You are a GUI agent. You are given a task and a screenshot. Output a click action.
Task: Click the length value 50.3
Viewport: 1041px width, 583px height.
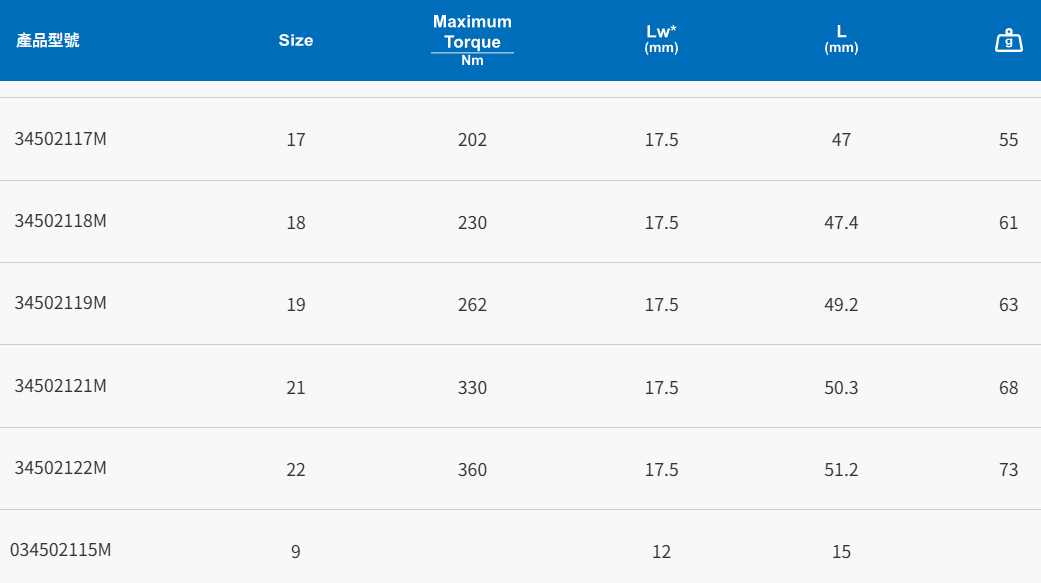point(841,387)
